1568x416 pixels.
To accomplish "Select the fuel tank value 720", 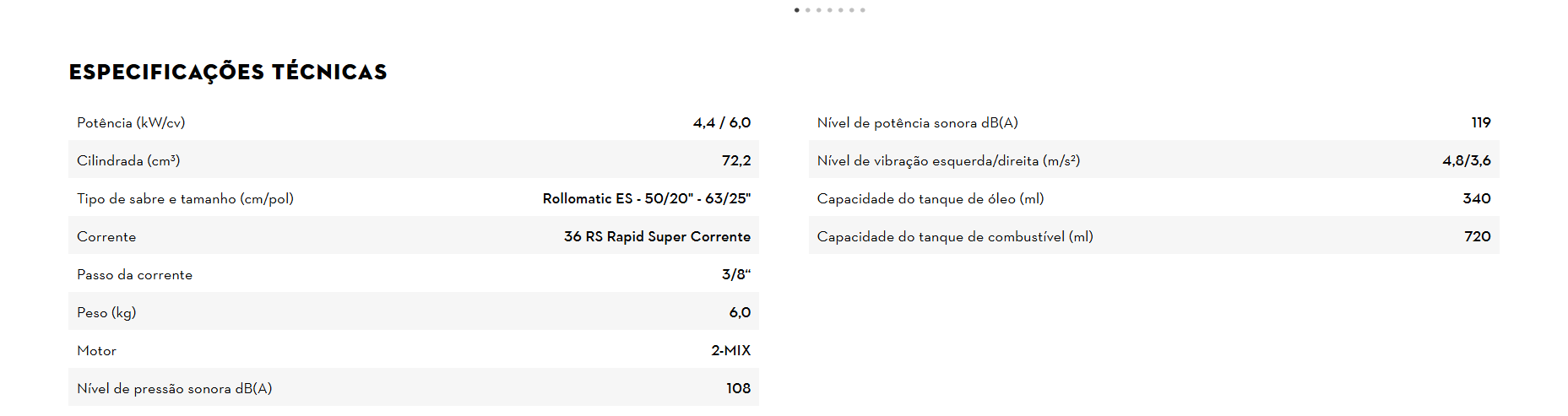I will click(1477, 237).
